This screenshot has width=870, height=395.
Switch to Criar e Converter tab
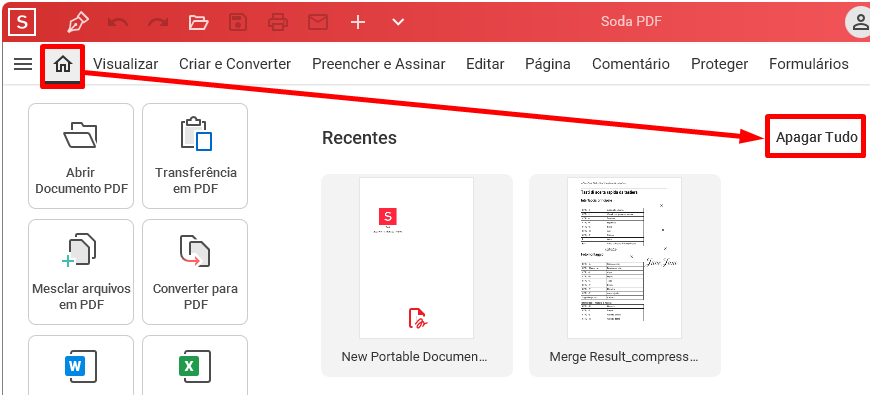pos(235,64)
